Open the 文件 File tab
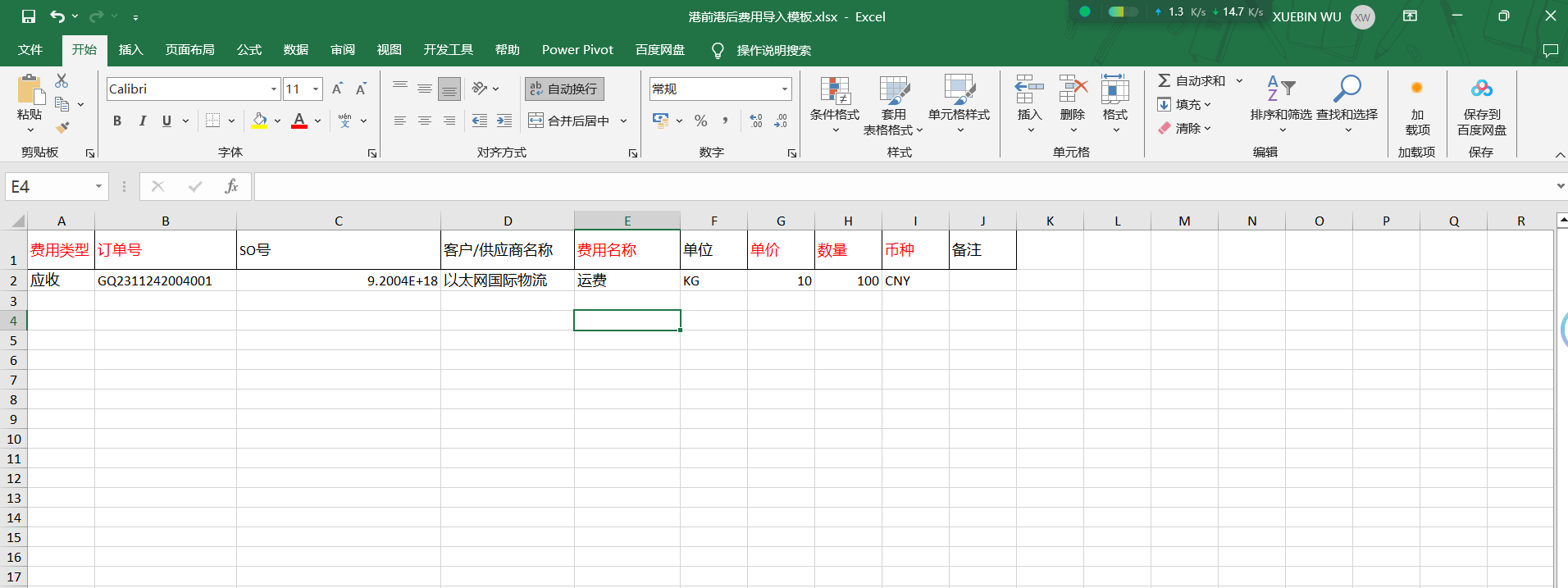The height and width of the screenshot is (588, 1568). (30, 50)
